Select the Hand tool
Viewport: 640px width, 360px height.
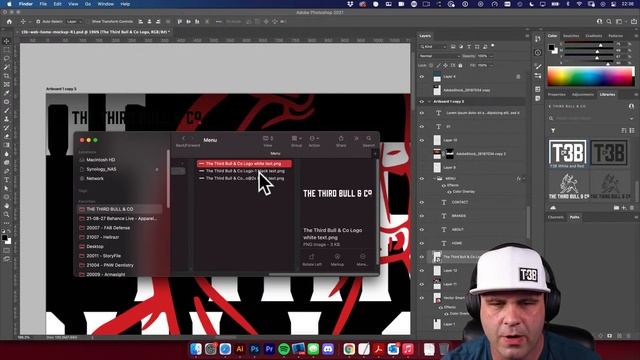point(7,206)
